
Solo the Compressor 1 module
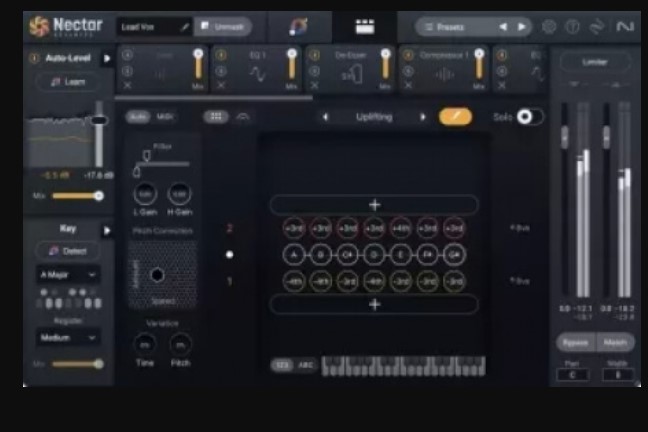(408, 71)
